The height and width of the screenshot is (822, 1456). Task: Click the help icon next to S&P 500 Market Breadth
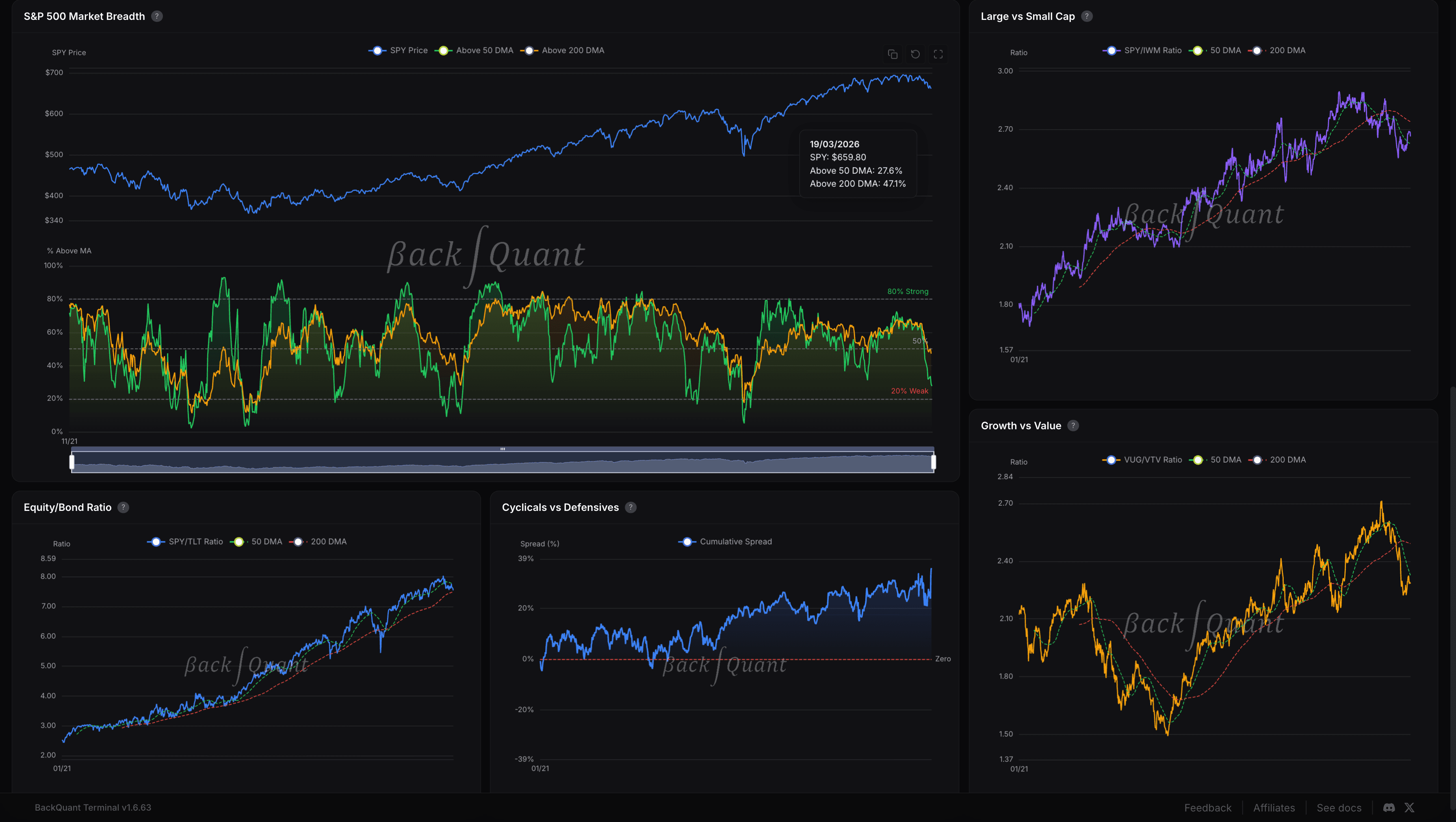[156, 16]
